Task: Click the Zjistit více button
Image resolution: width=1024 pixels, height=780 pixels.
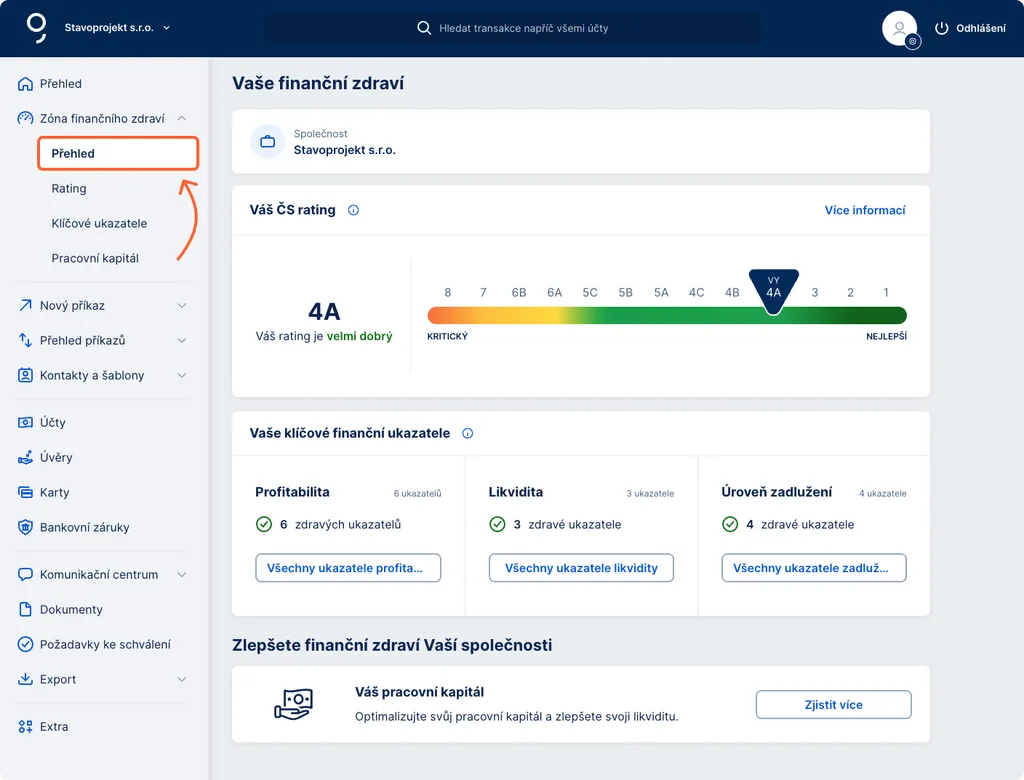Action: [x=833, y=704]
